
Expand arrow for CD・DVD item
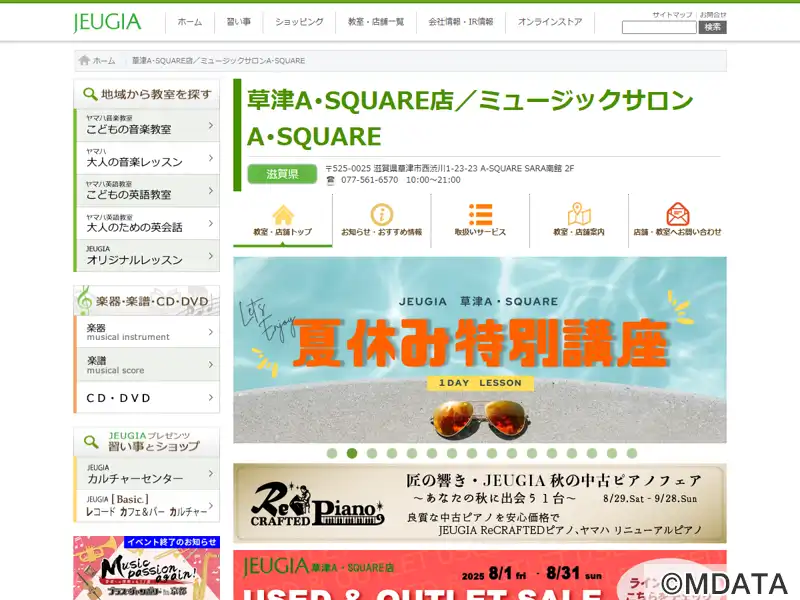tap(211, 397)
